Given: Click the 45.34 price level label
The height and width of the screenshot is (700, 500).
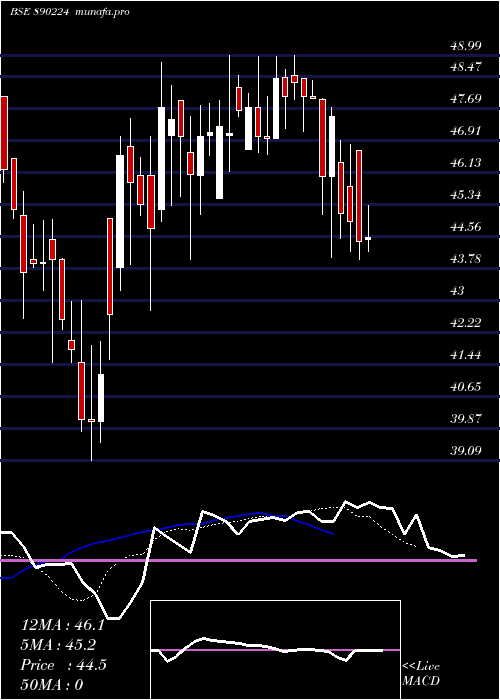Looking at the screenshot, I should [466, 195].
